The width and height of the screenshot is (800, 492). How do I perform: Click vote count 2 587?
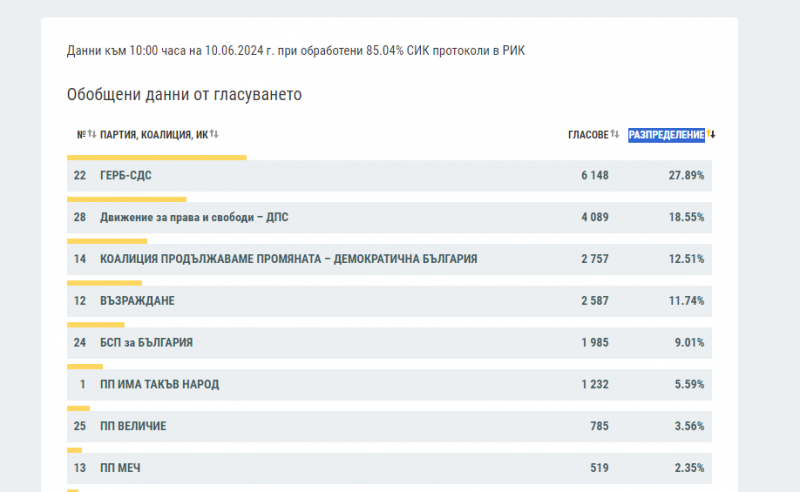[x=595, y=301]
